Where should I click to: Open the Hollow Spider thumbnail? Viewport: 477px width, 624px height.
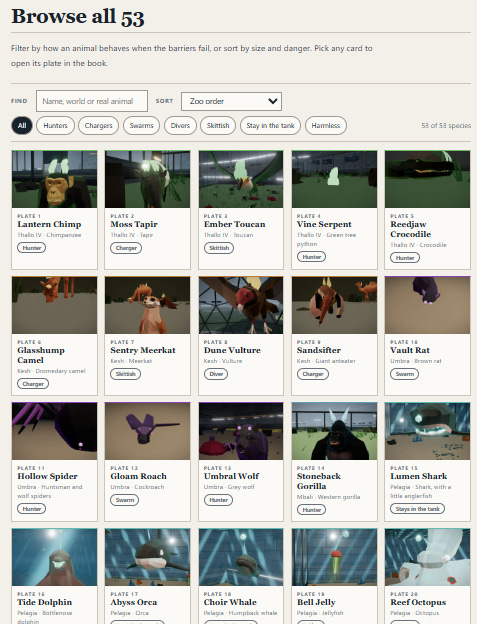pos(55,431)
